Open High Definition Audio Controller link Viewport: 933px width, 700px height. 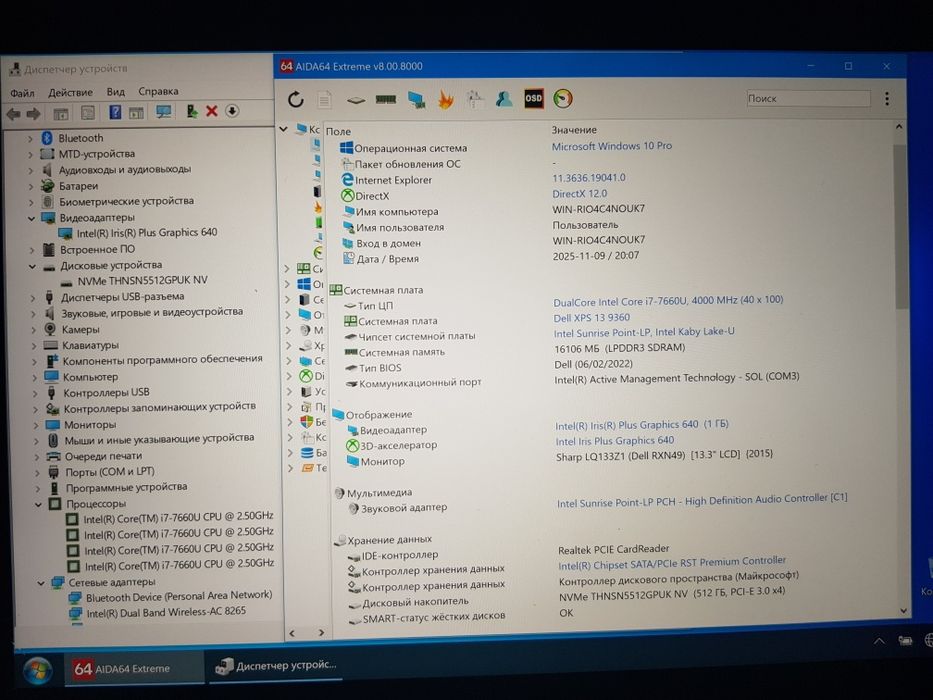(702, 501)
